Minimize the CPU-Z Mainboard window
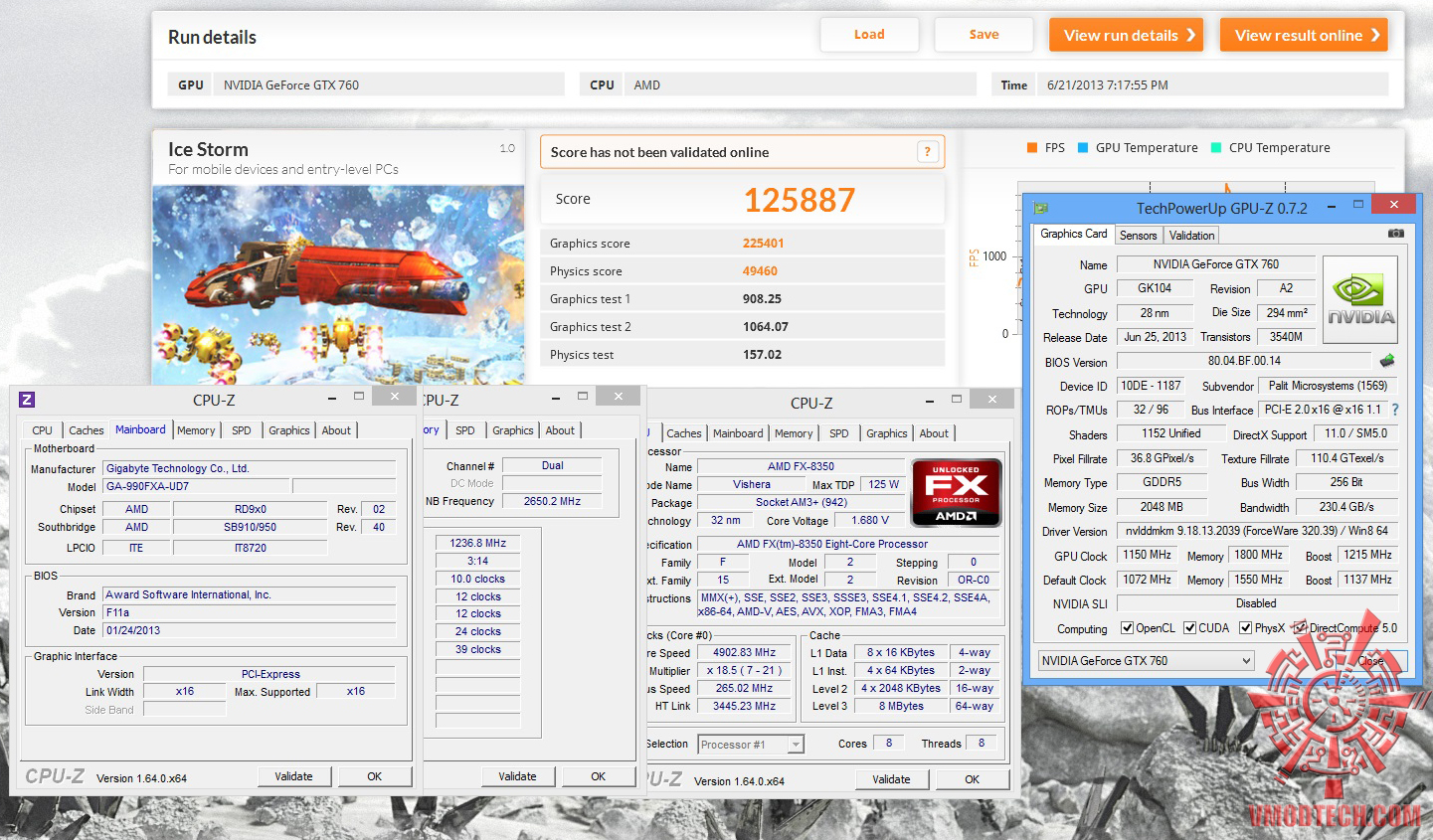 pyautogui.click(x=332, y=397)
